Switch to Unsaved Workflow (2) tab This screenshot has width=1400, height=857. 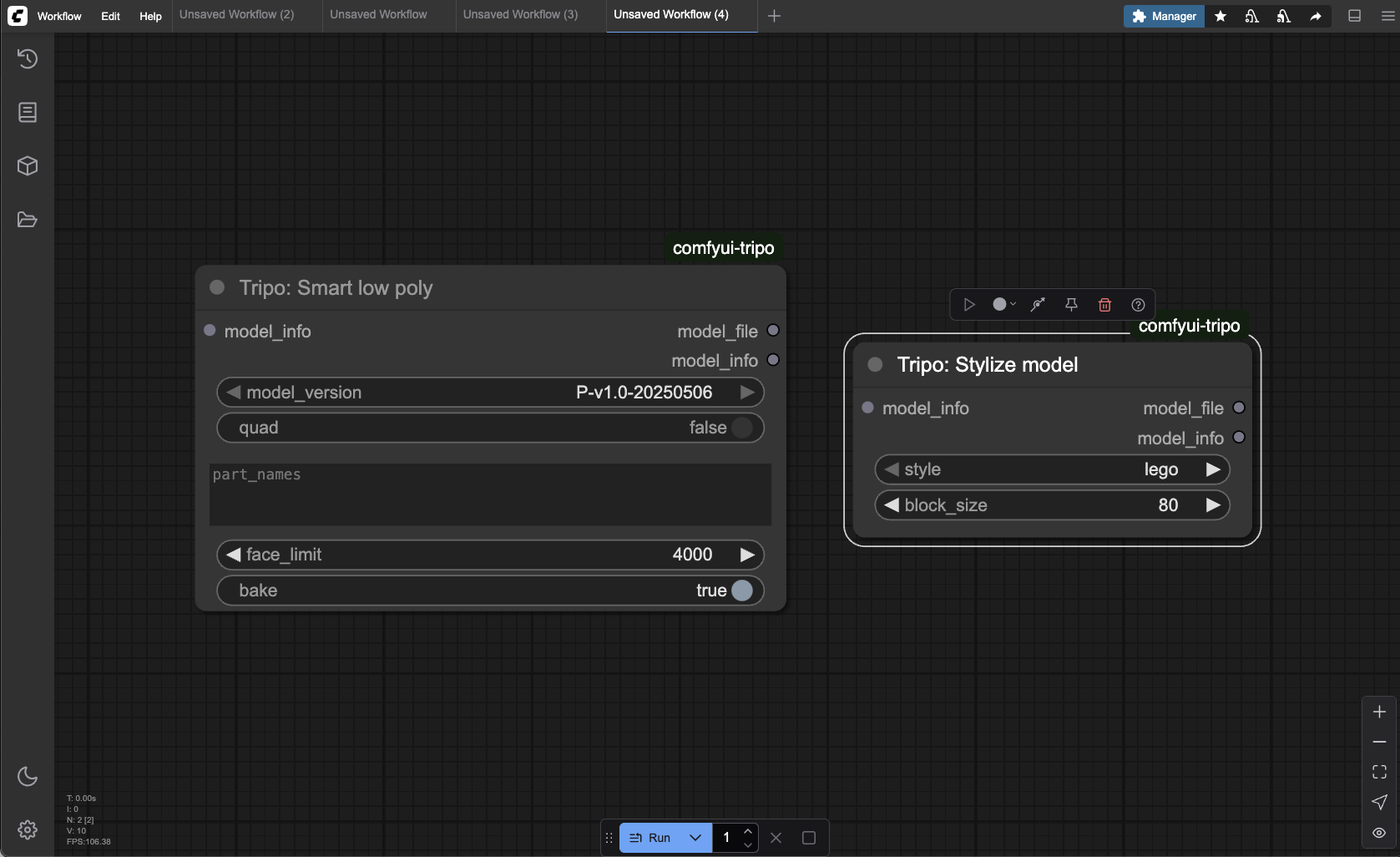[x=237, y=15]
